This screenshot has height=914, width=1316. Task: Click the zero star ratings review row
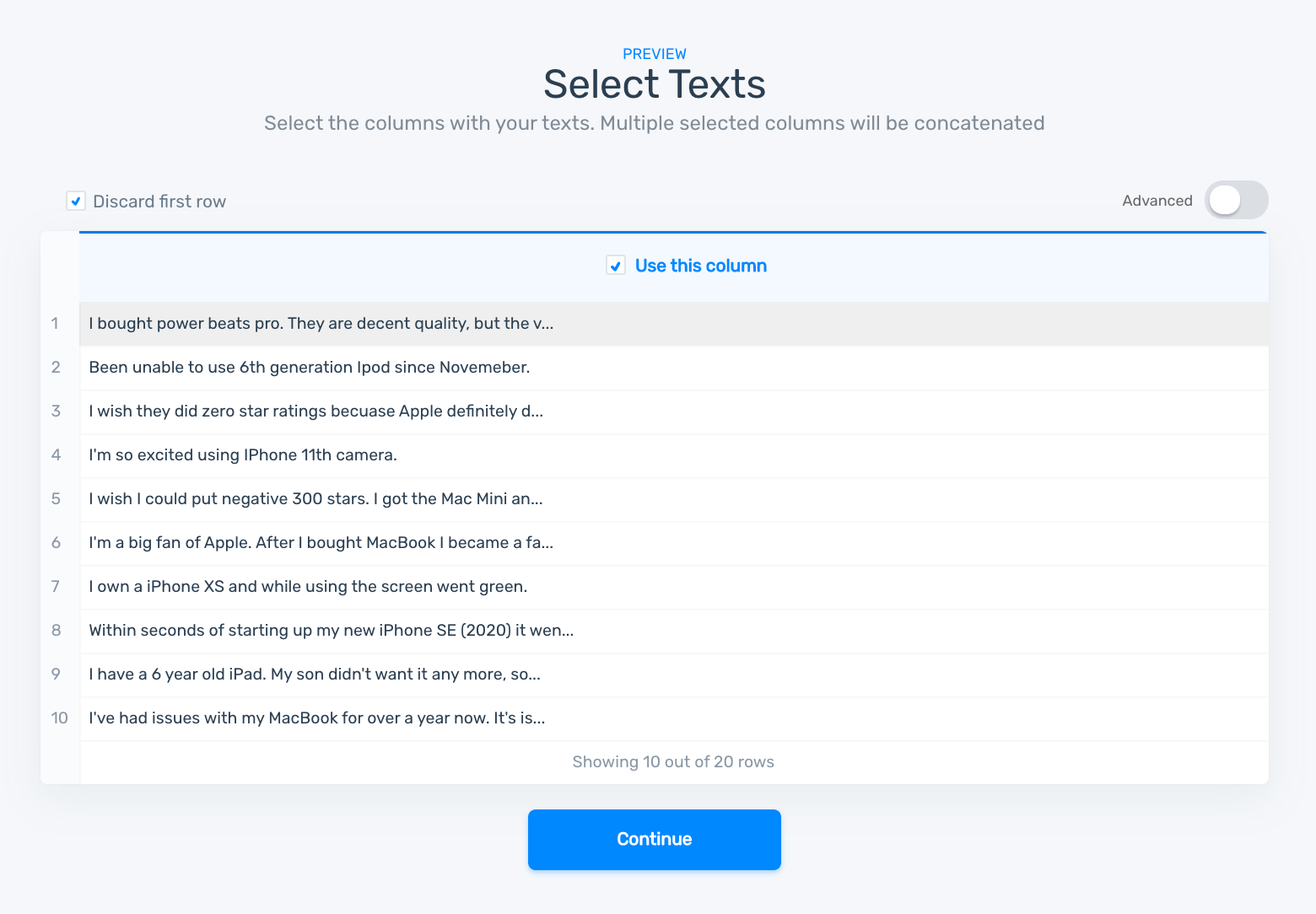click(316, 411)
